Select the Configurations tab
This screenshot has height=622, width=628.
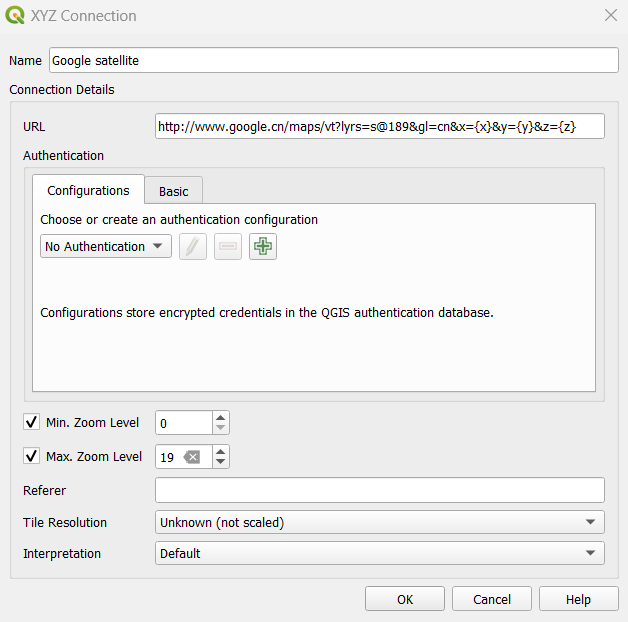(88, 190)
